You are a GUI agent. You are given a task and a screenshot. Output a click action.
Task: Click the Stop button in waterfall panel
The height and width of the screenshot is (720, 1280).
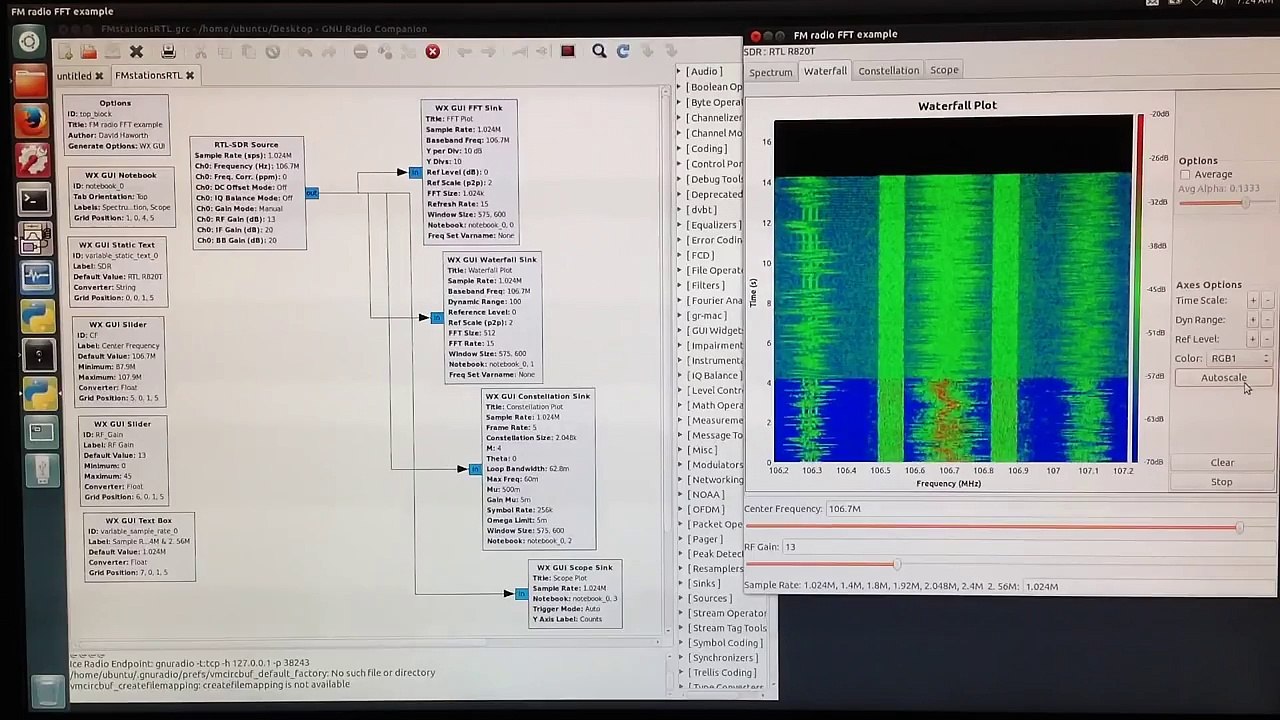point(1222,482)
